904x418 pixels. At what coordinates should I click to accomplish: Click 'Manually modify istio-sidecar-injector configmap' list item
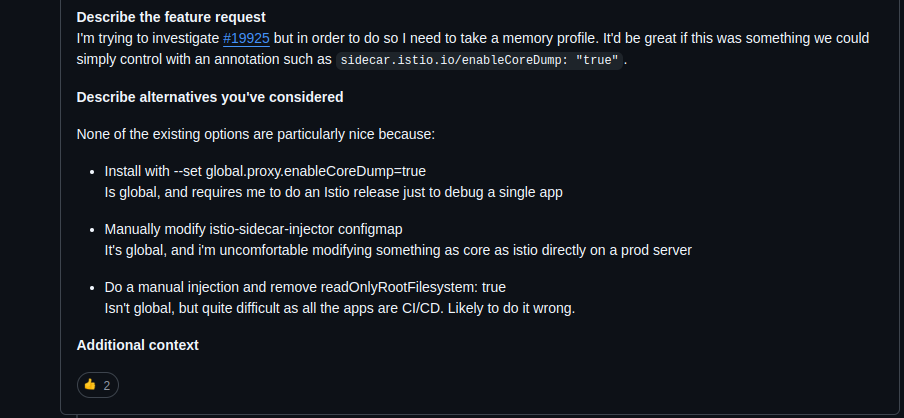point(254,229)
